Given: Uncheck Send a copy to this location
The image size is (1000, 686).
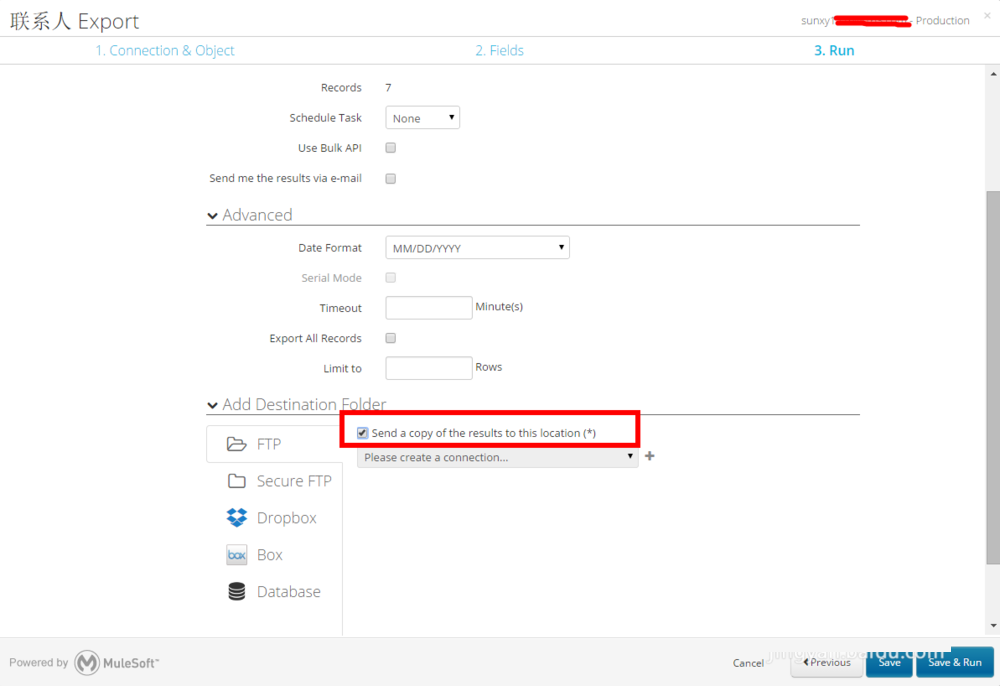Looking at the screenshot, I should (x=363, y=433).
